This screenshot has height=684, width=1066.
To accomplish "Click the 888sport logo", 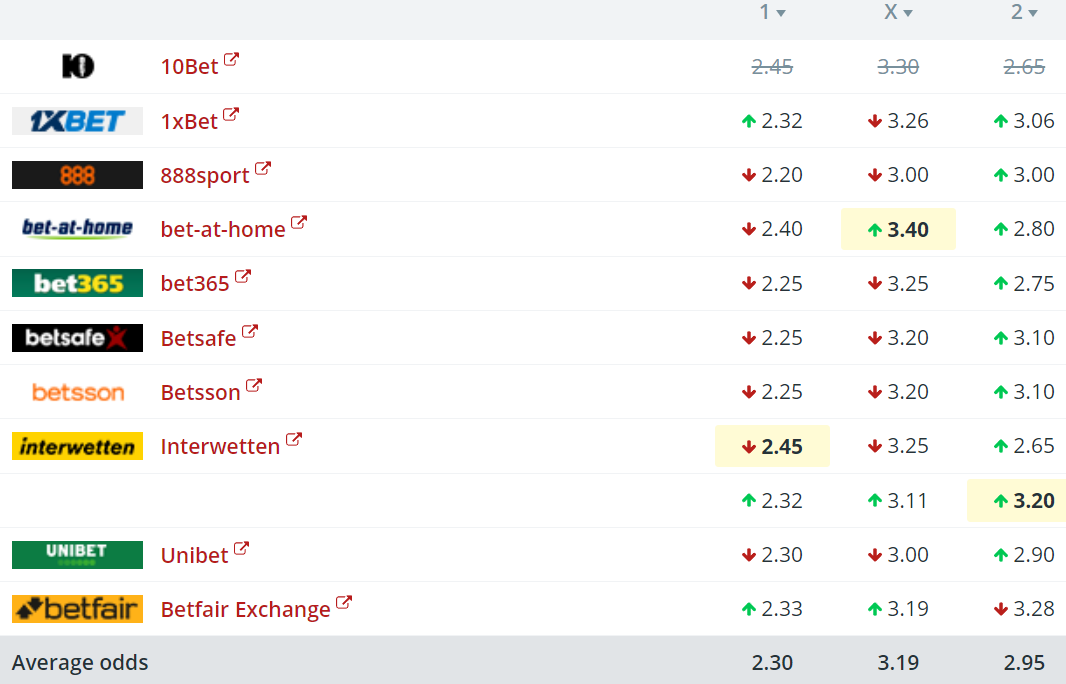I will pos(77,175).
